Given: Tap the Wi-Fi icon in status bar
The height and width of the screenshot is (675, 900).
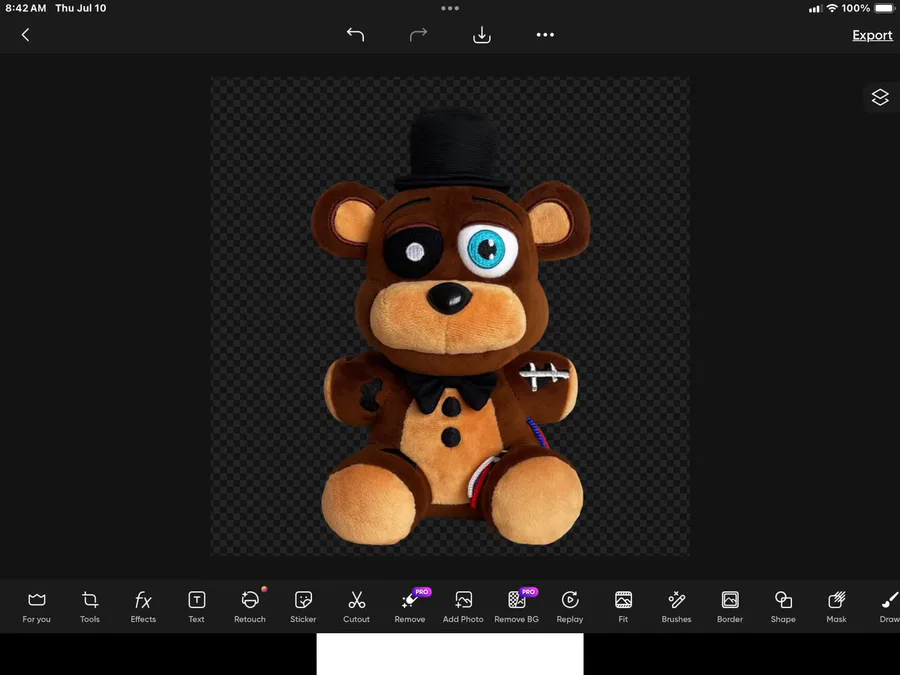Looking at the screenshot, I should (832, 8).
